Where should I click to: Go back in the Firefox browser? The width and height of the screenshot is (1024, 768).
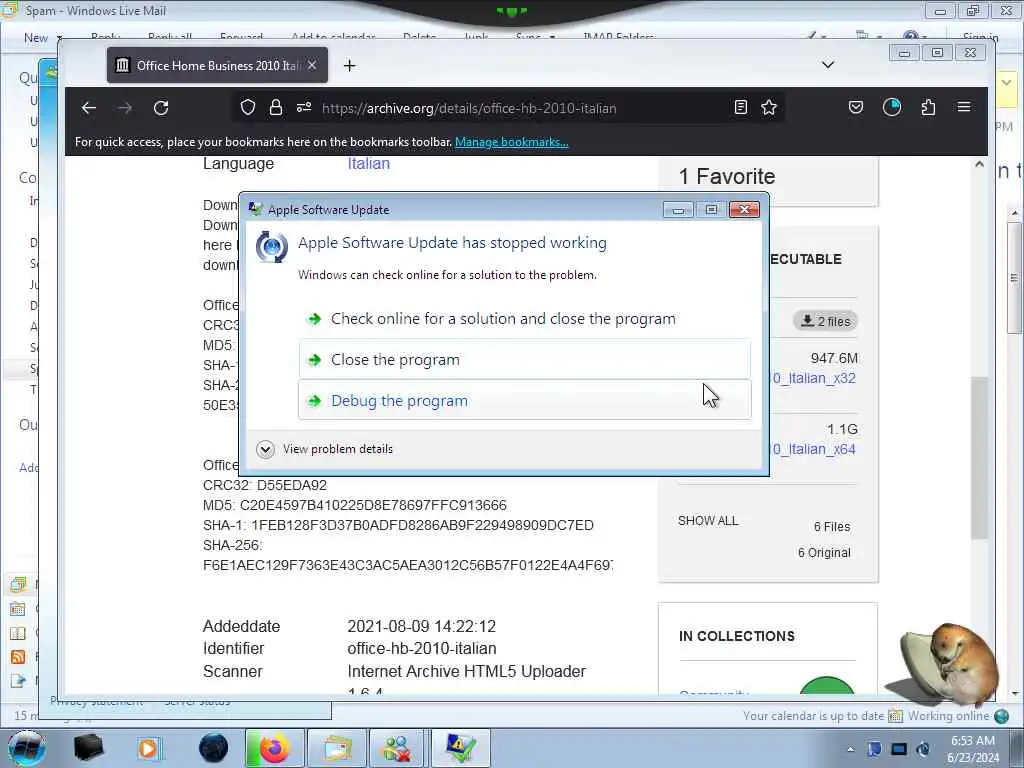coord(89,108)
